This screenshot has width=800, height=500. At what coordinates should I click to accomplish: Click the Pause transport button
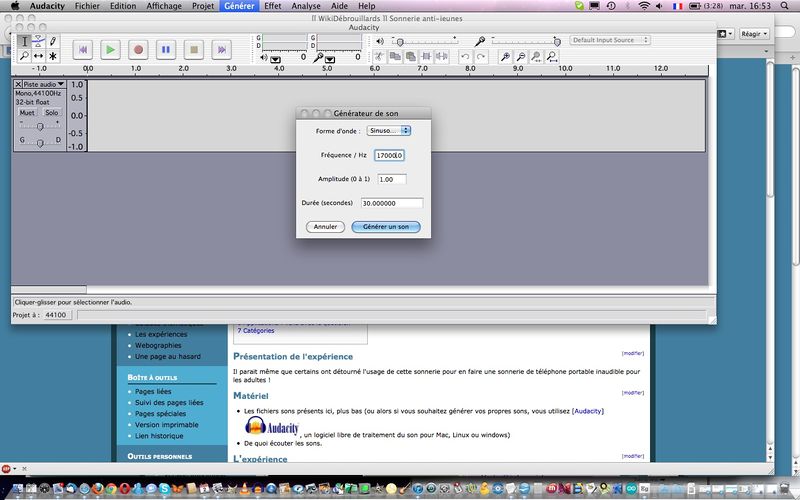pos(167,48)
